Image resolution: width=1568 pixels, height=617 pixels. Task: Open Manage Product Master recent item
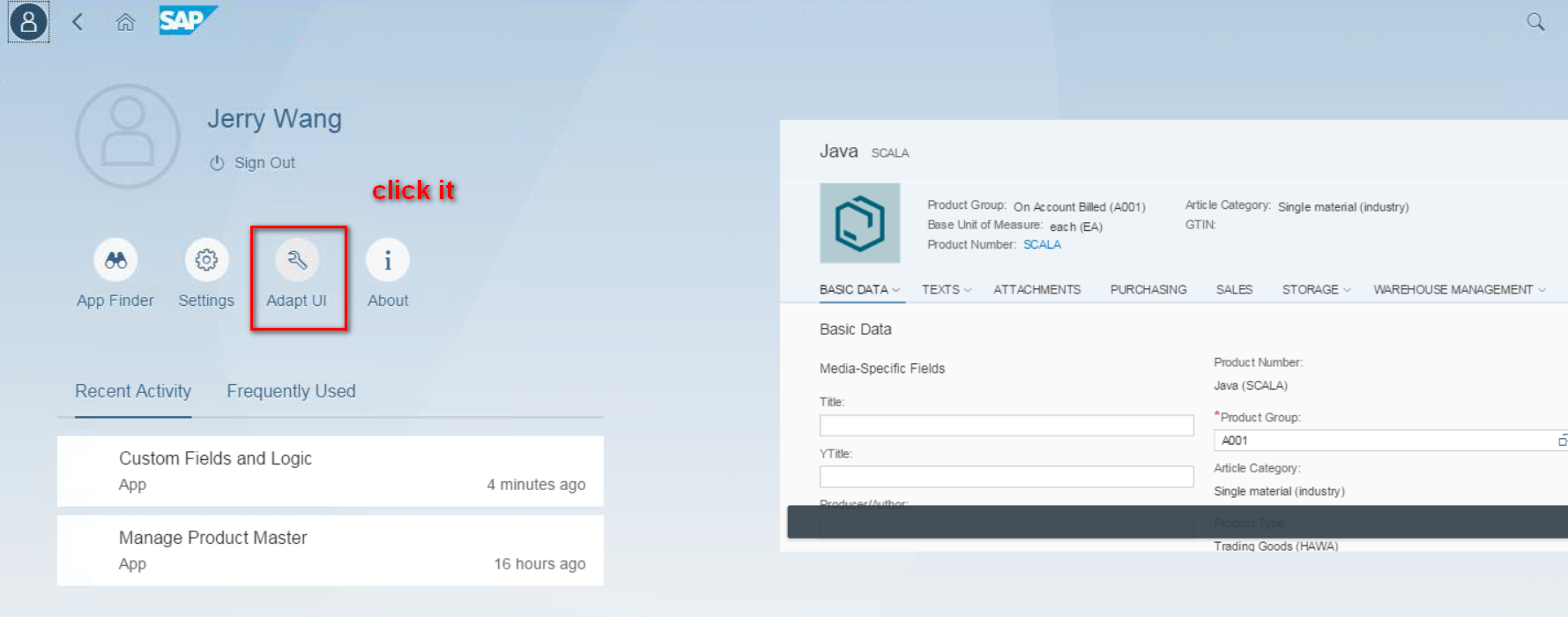coord(331,550)
